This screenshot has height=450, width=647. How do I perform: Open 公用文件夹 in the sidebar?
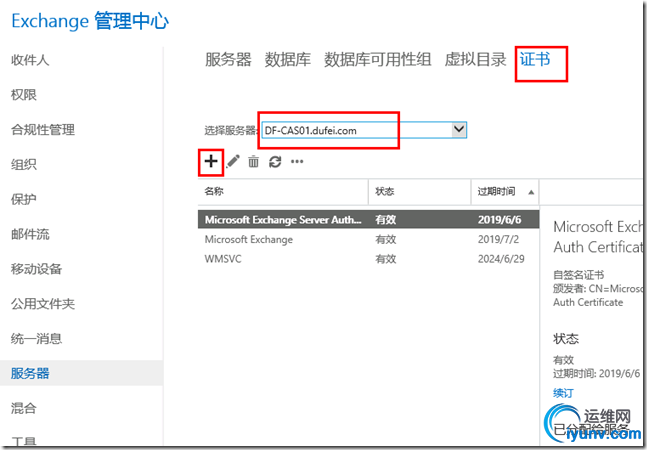point(43,304)
